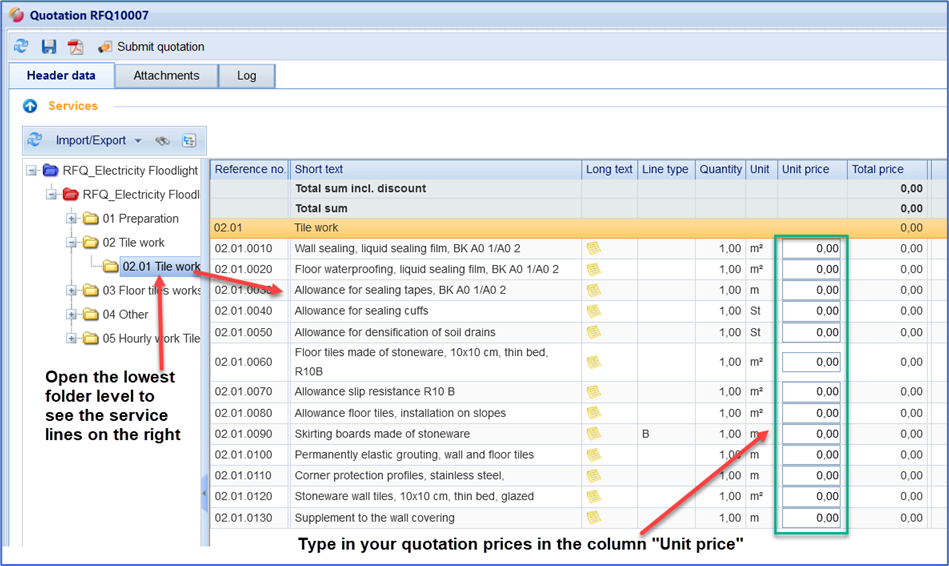The height and width of the screenshot is (566, 949).
Task: Refresh the services tree via Import/Export icon
Action: [35, 141]
